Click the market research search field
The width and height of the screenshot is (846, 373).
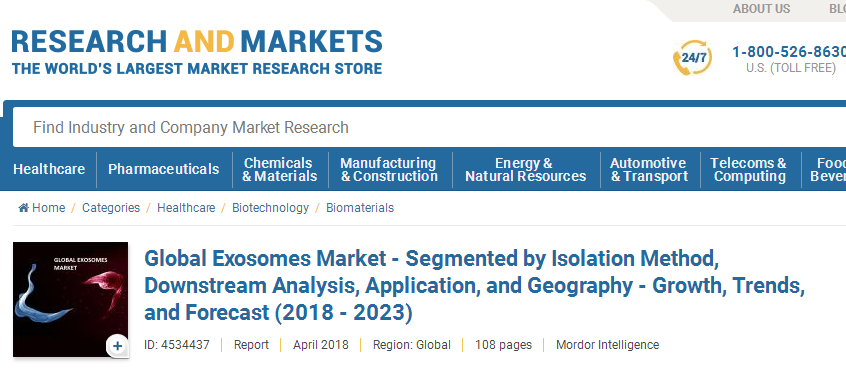coord(429,127)
